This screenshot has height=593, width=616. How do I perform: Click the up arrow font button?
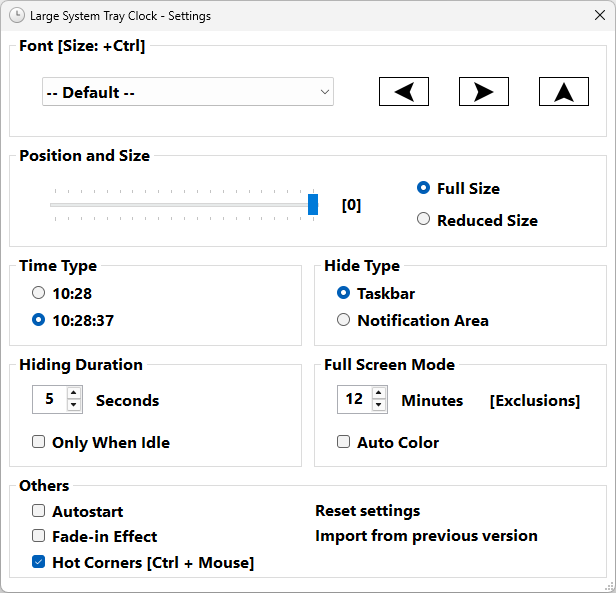(x=564, y=92)
